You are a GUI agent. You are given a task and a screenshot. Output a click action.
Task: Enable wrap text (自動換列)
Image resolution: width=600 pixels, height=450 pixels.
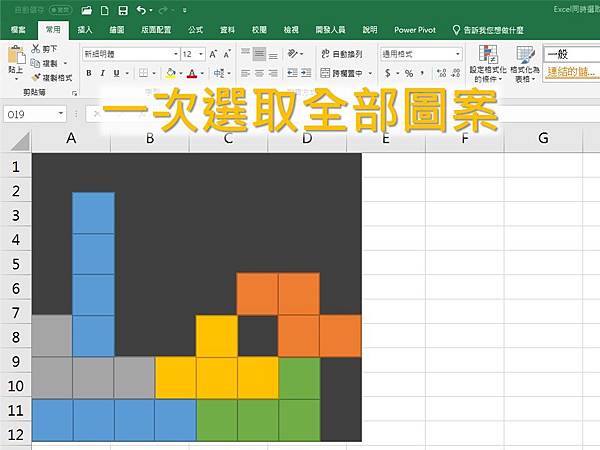click(x=342, y=54)
